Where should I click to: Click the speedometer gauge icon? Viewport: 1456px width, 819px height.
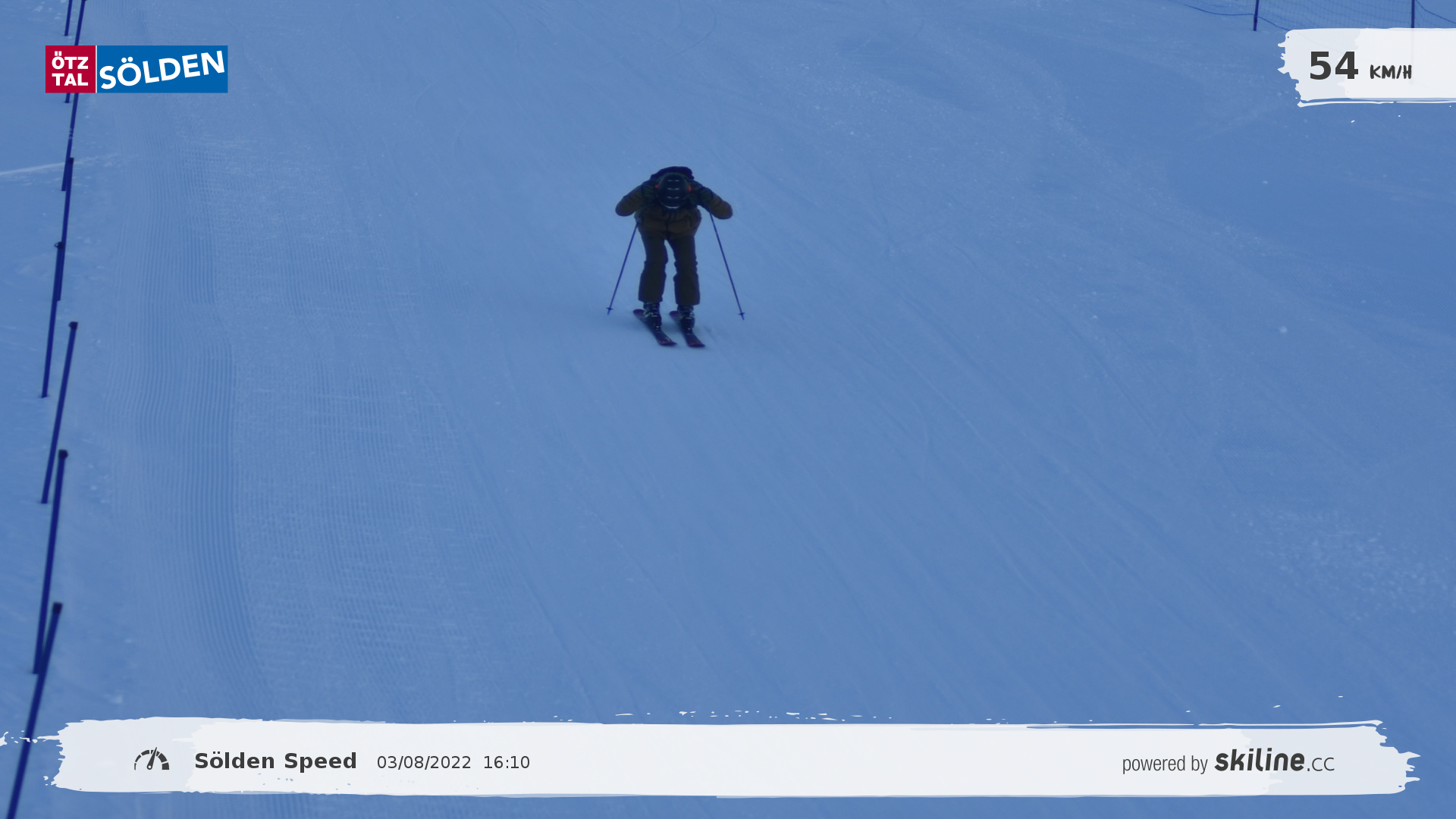coord(152,759)
